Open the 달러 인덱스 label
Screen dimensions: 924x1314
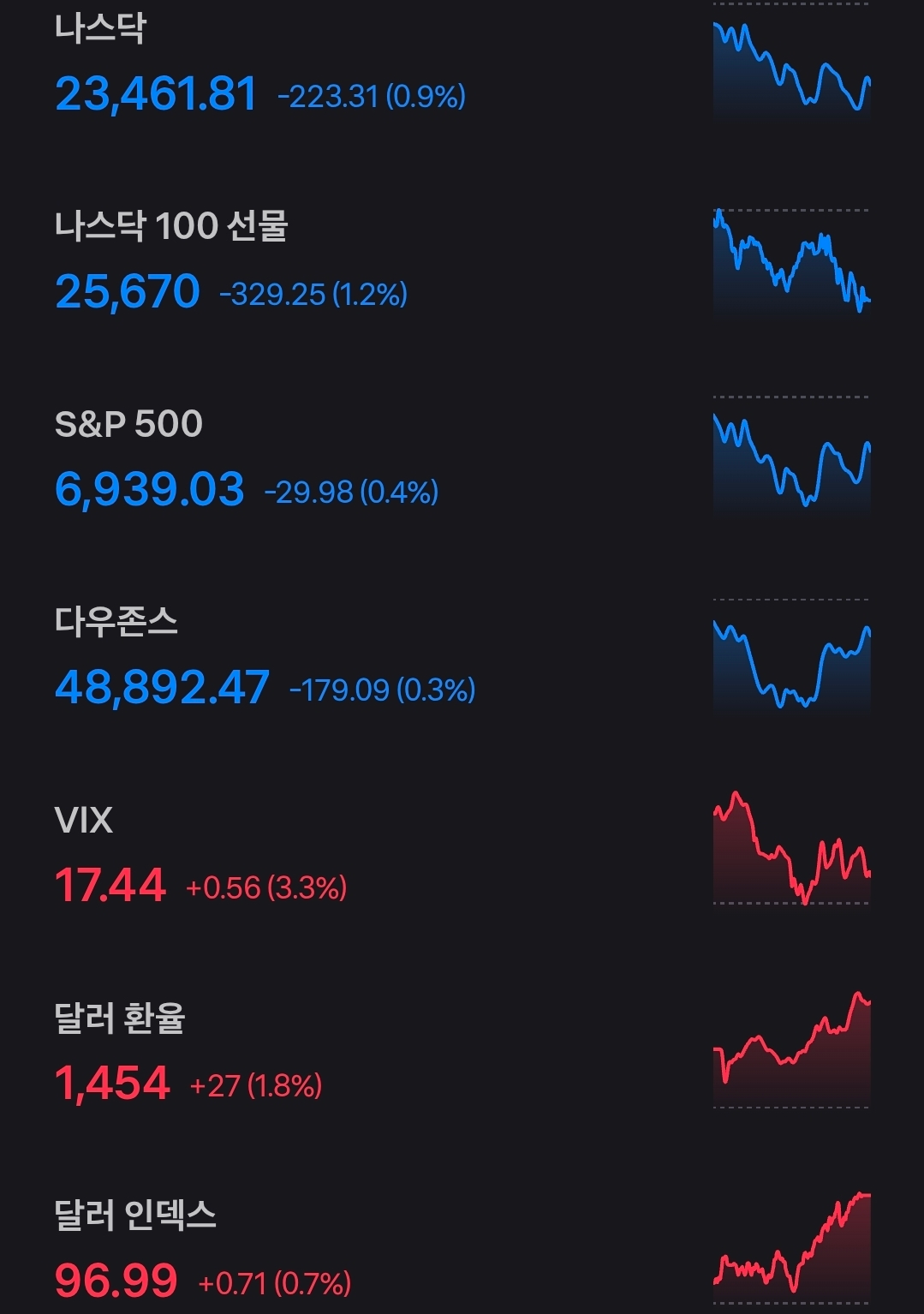pos(135,1215)
